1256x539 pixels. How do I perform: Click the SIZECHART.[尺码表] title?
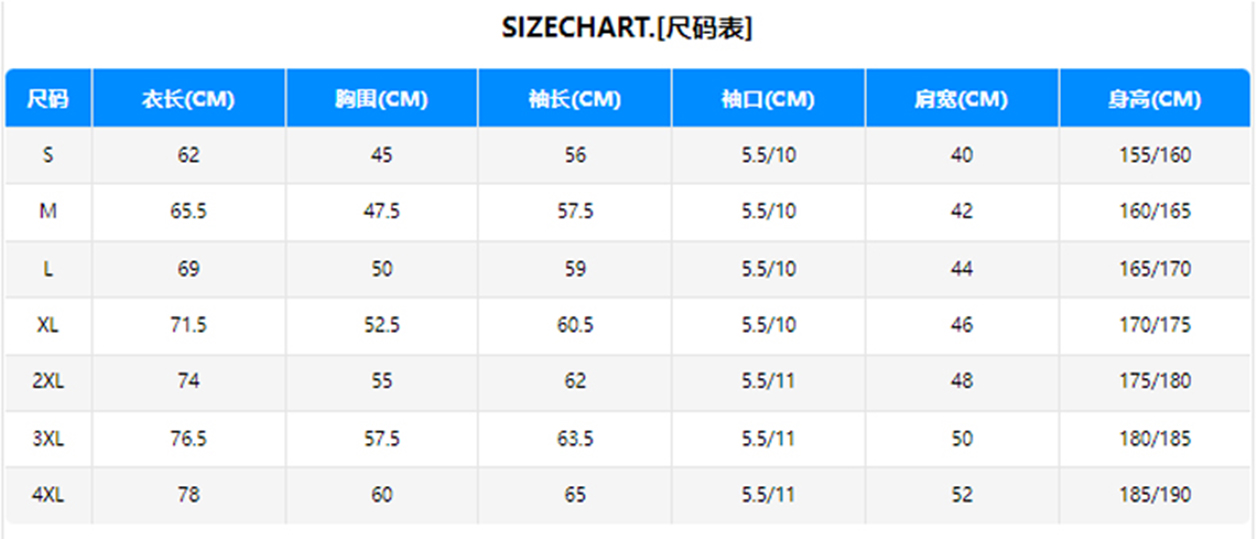point(627,29)
